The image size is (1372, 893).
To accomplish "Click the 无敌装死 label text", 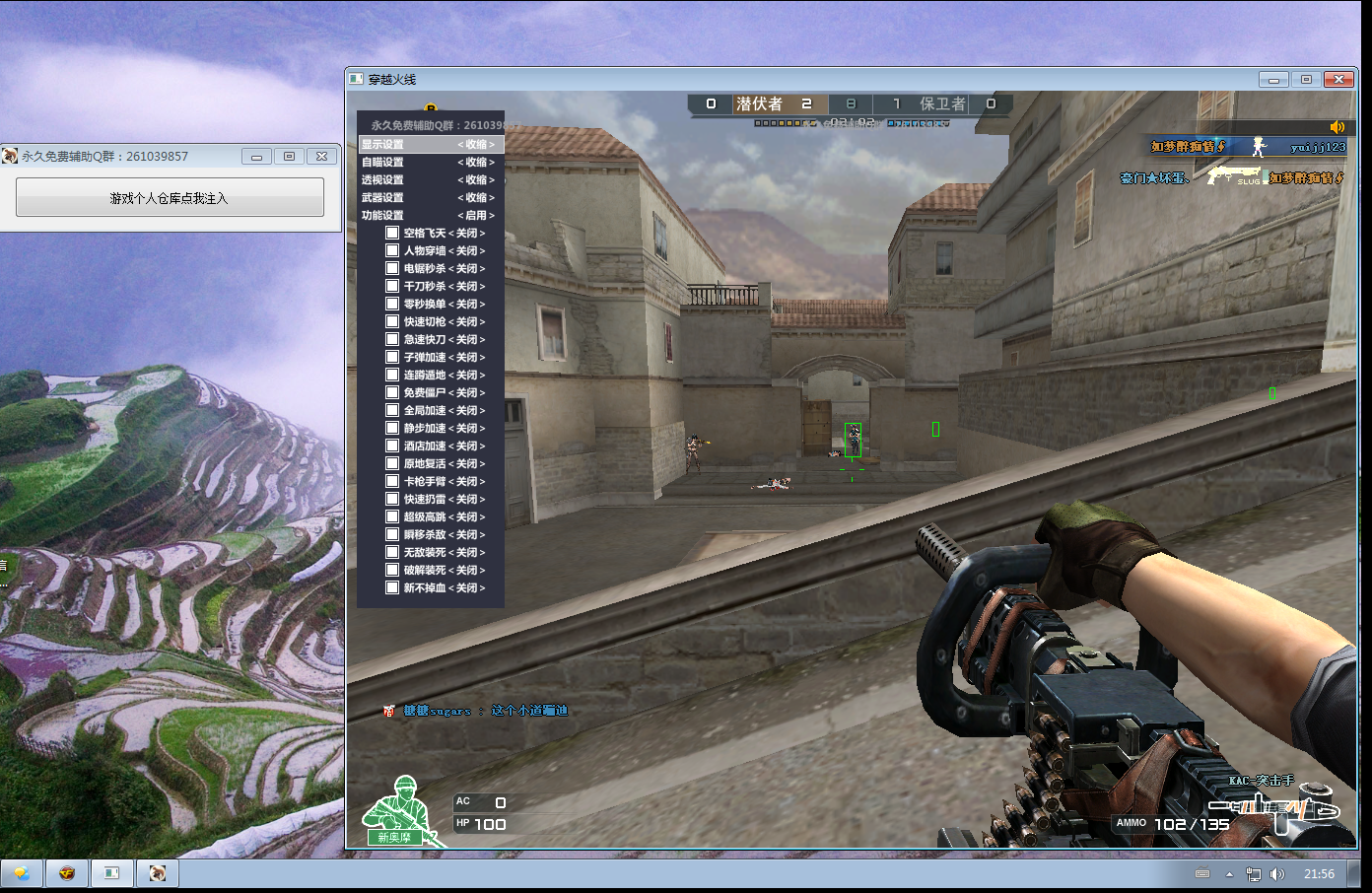I will click(x=425, y=553).
